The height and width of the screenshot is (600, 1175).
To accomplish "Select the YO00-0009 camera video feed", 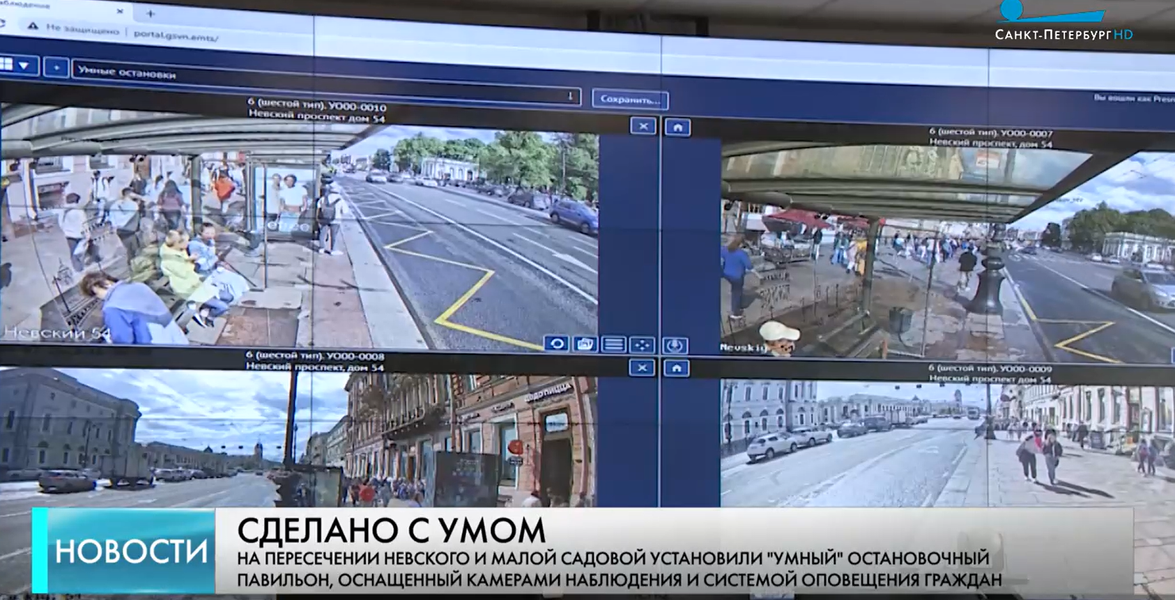I will [948, 445].
